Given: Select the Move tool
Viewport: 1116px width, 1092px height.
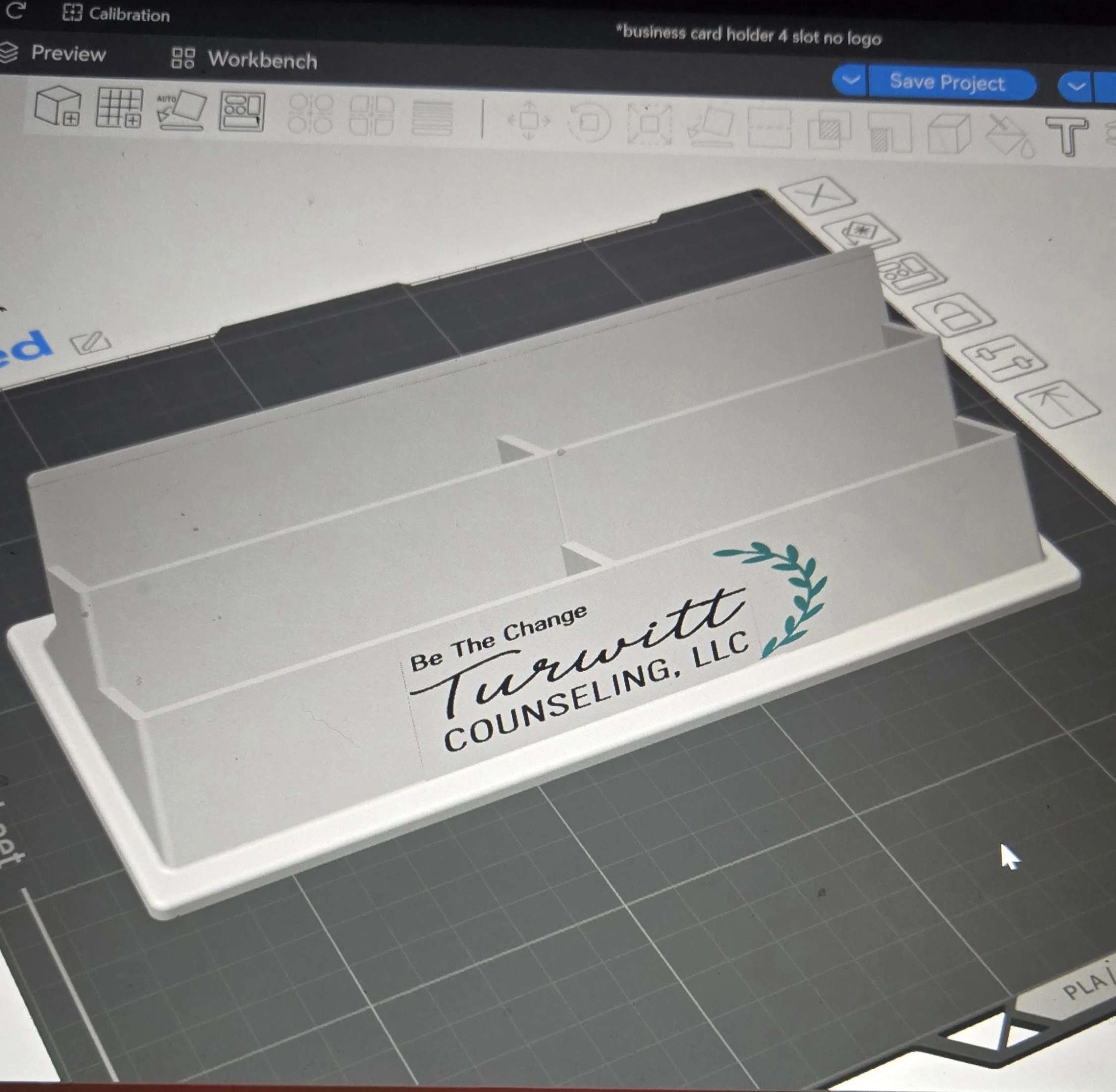Looking at the screenshot, I should tap(528, 120).
